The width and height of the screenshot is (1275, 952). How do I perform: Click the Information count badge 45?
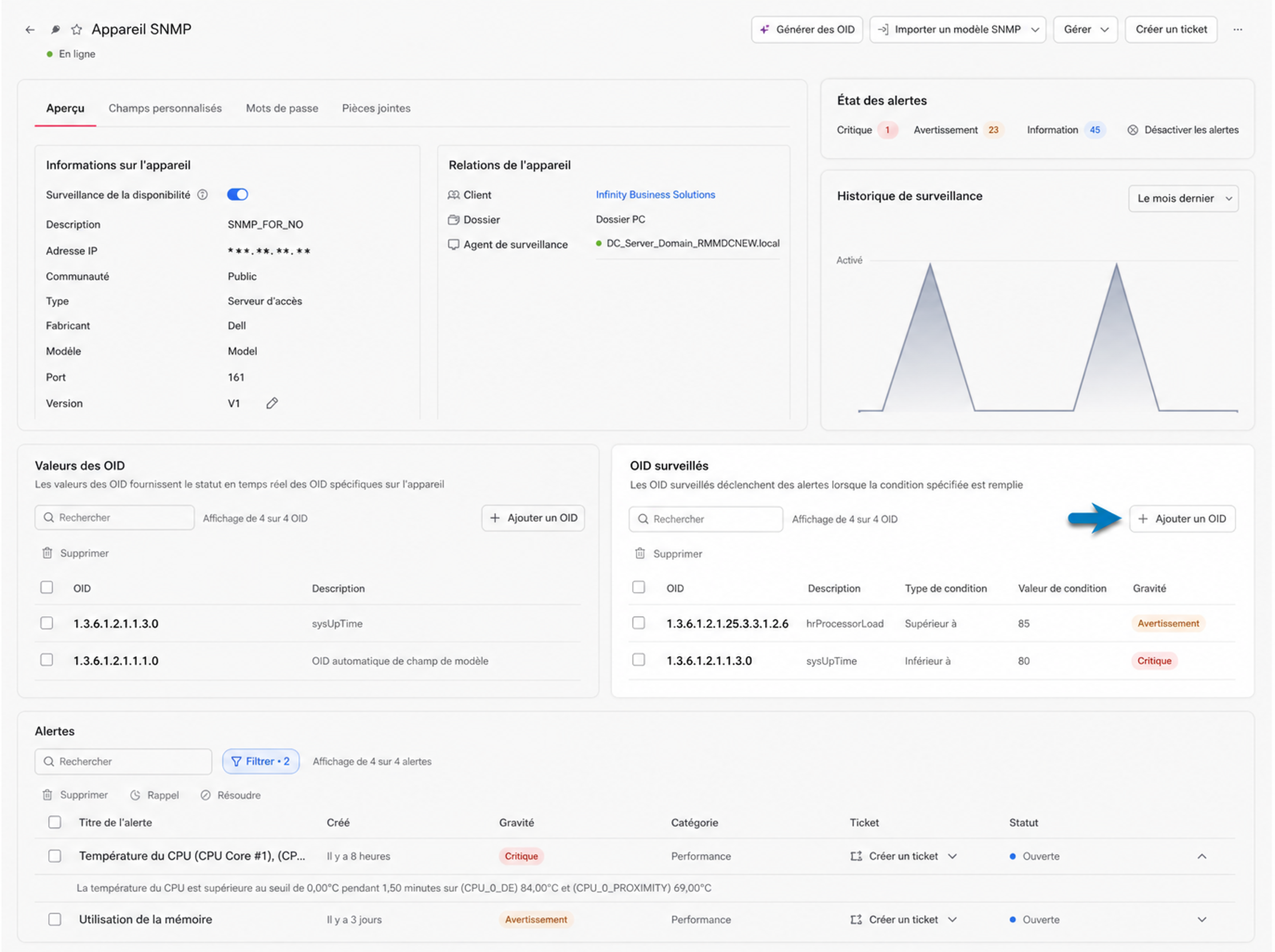click(x=1095, y=130)
